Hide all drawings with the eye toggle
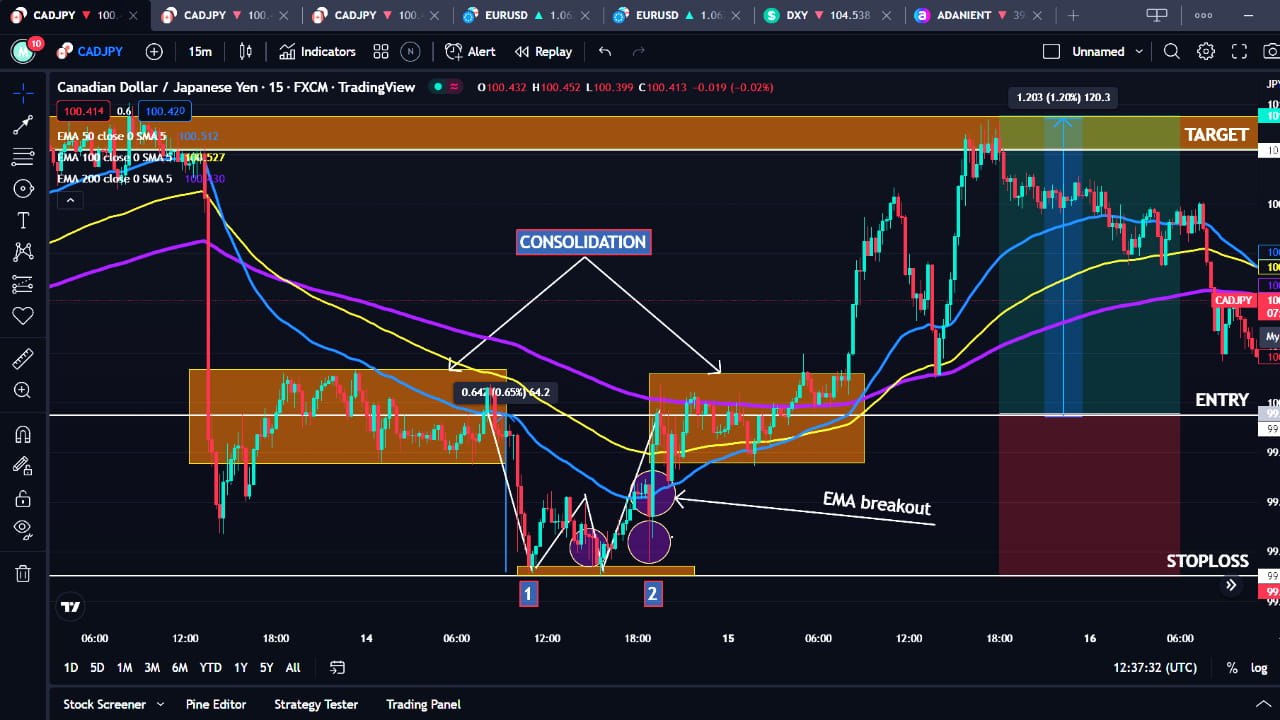The image size is (1280, 720). (22, 529)
